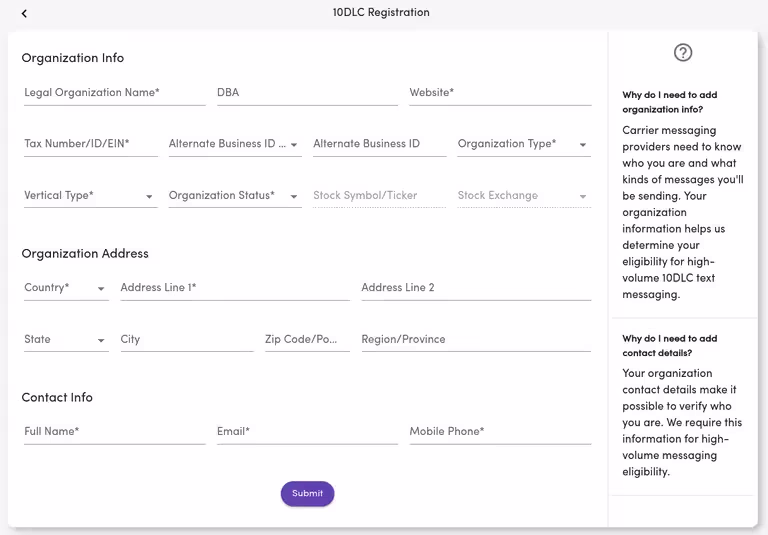
Task: Click the Organization Address section title
Action: 85,254
